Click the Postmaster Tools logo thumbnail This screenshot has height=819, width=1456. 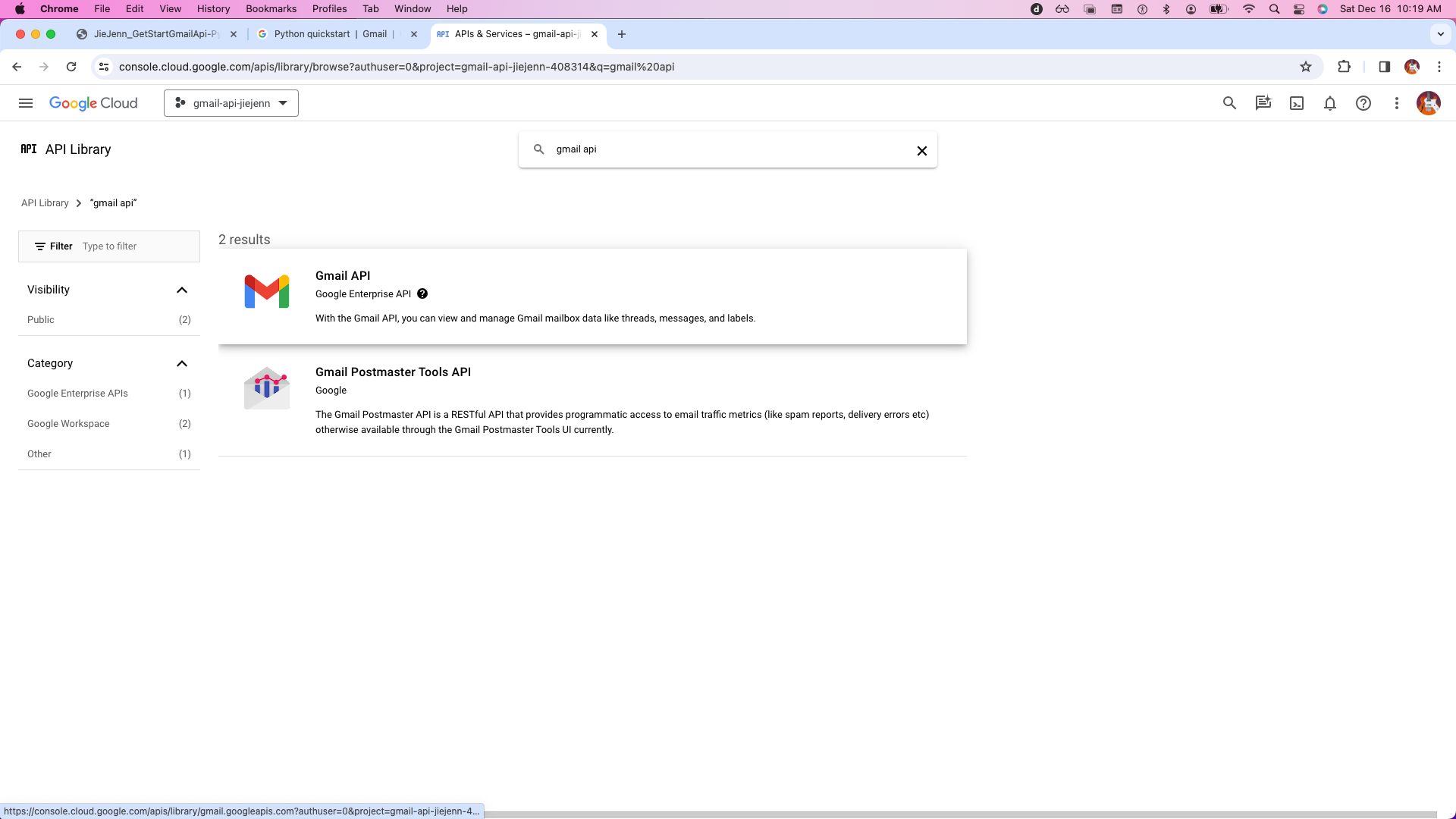tap(267, 388)
